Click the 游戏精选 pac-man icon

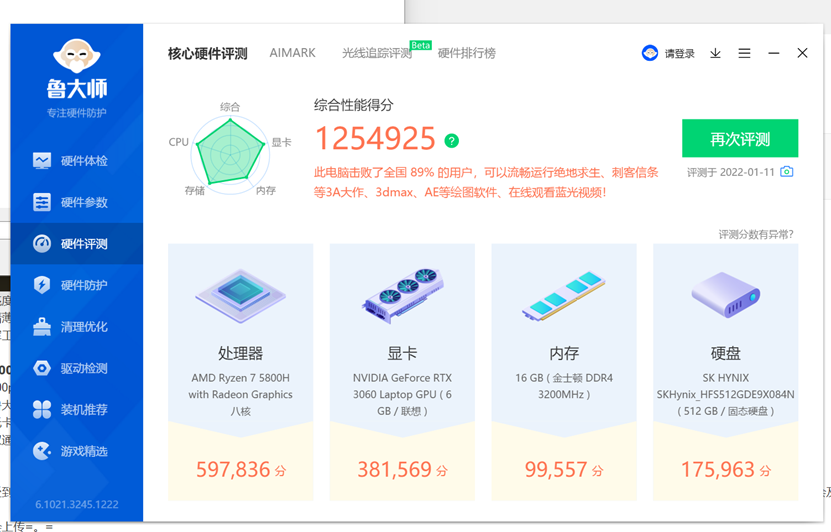[42, 451]
